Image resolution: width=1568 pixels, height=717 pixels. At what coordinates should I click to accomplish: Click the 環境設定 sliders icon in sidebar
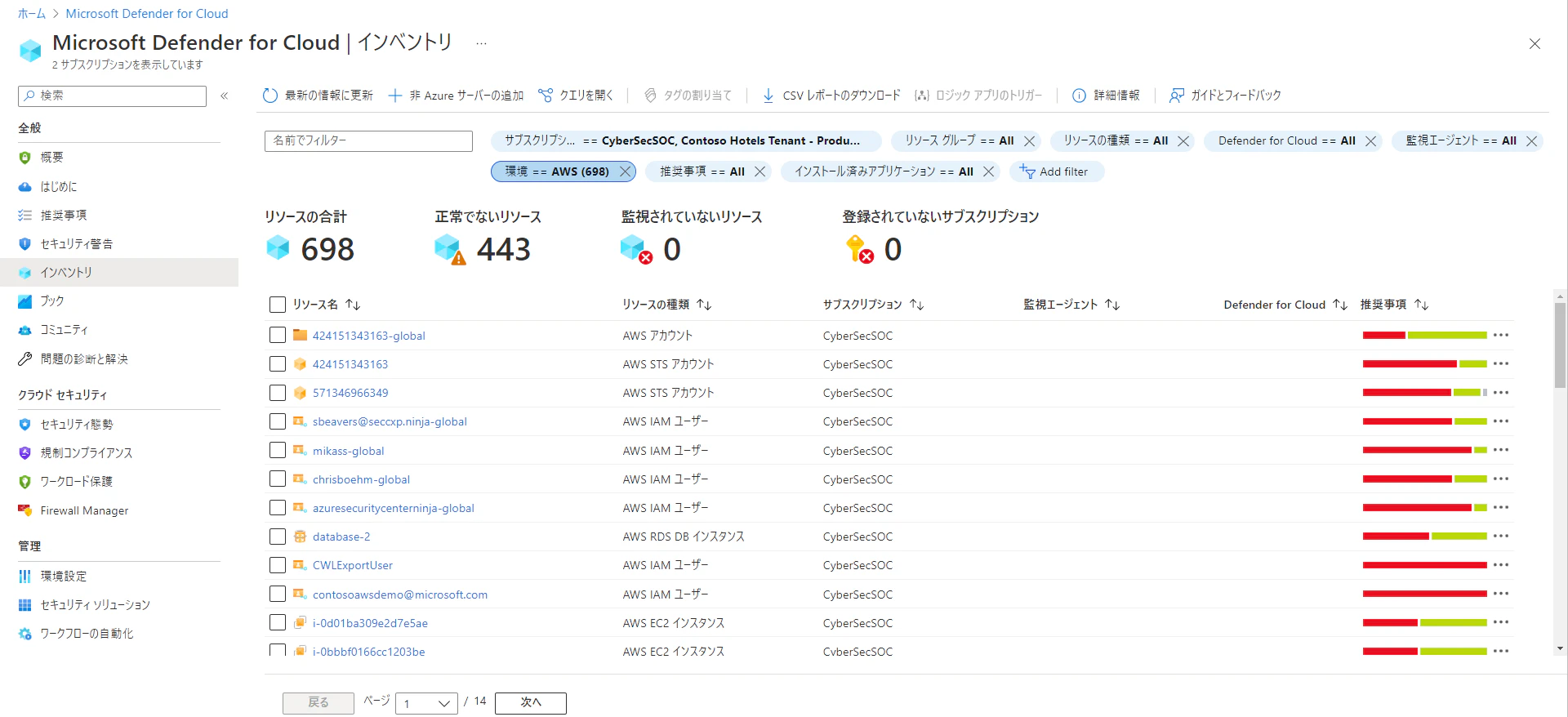[x=25, y=577]
